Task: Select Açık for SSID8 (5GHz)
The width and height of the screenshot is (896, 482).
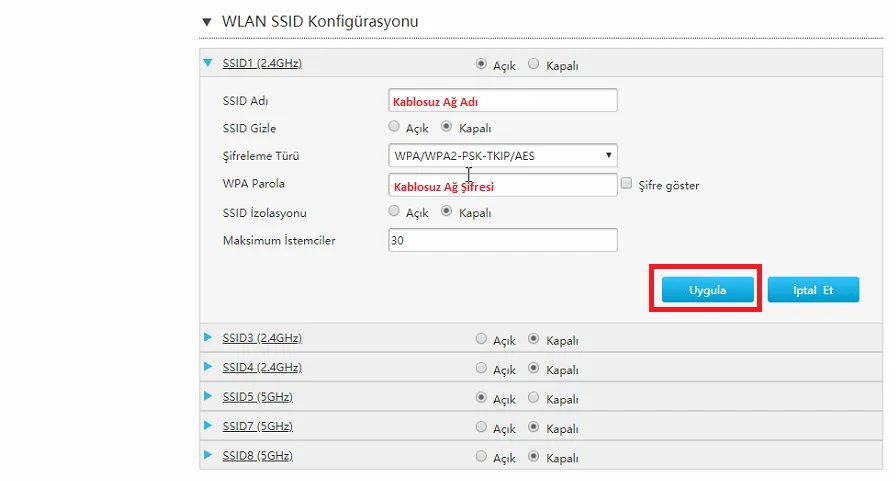Action: 481,456
